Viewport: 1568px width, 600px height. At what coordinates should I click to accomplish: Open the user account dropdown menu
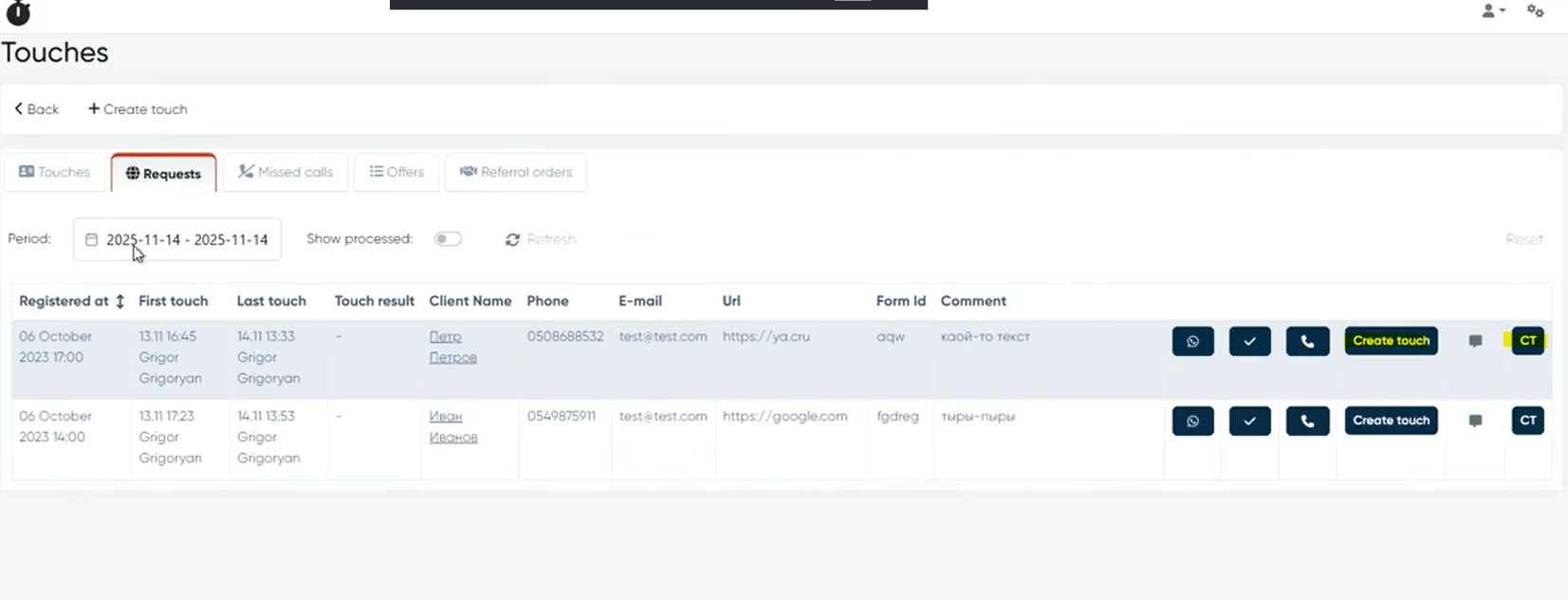pos(1493,11)
